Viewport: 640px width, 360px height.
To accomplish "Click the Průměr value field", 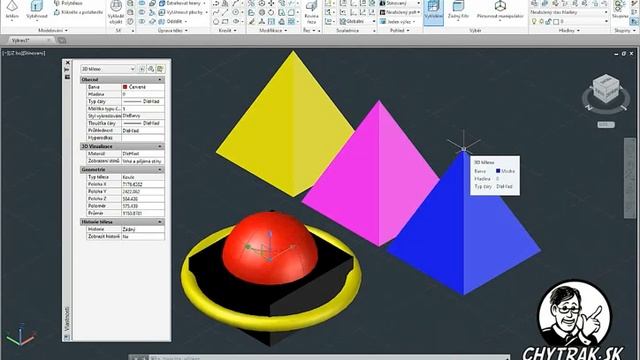I will [143, 213].
